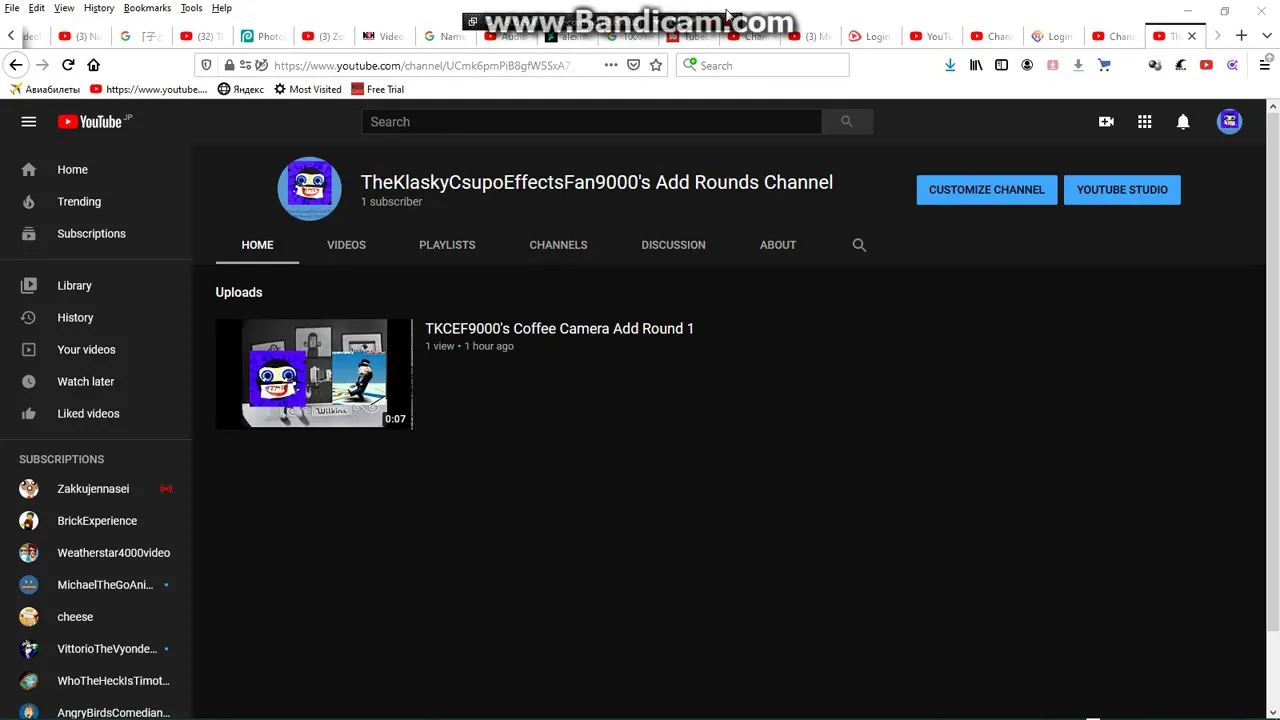Switch to the CHANNELS tab
The height and width of the screenshot is (720, 1280).
click(x=558, y=245)
